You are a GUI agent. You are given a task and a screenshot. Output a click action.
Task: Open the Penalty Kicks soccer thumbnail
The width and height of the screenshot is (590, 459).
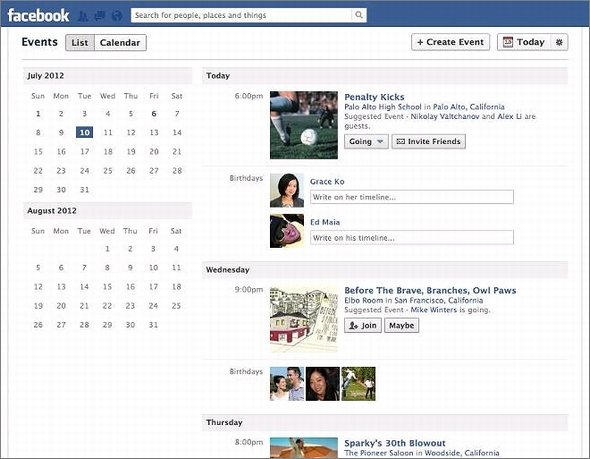(x=304, y=125)
